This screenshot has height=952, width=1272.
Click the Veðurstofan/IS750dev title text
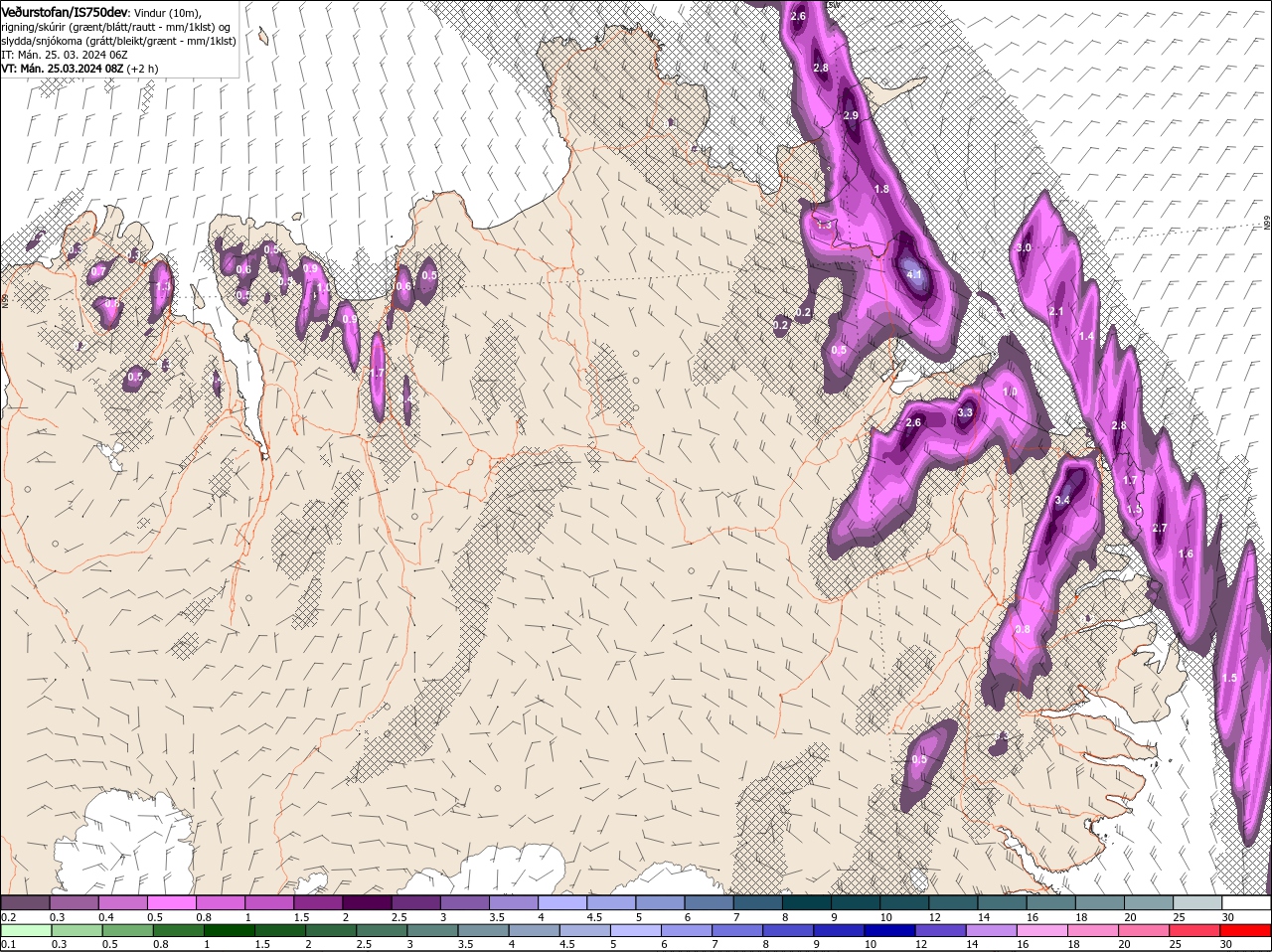(65, 12)
